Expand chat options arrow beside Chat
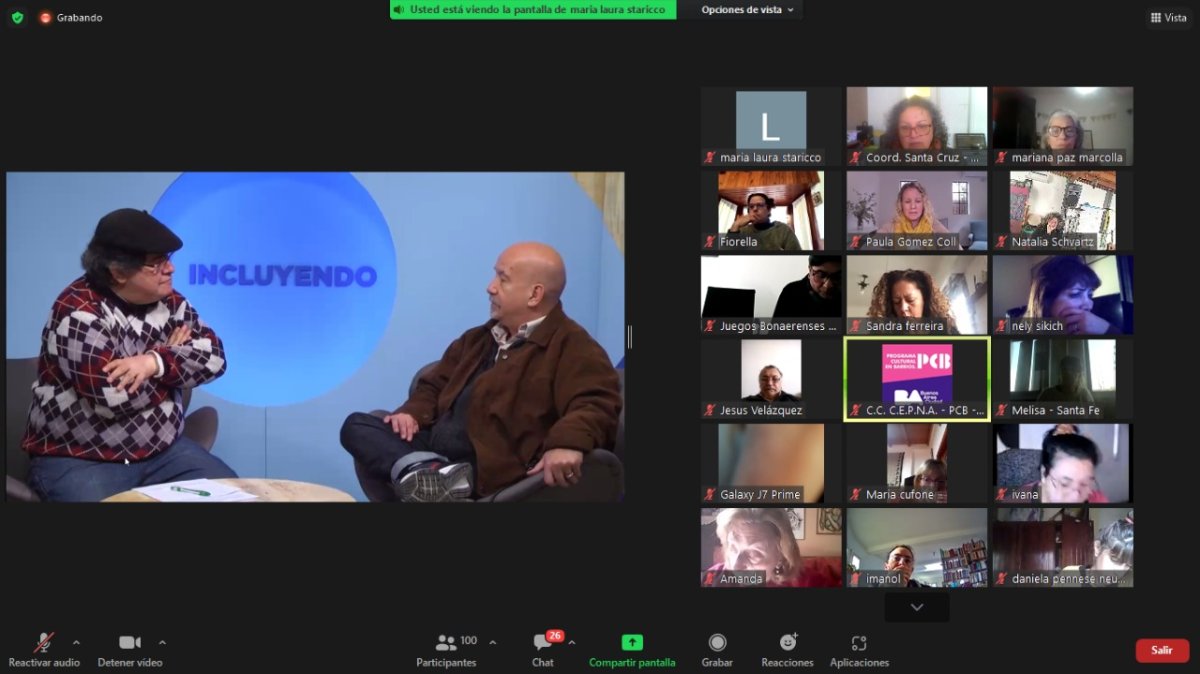This screenshot has width=1200, height=674. [572, 643]
